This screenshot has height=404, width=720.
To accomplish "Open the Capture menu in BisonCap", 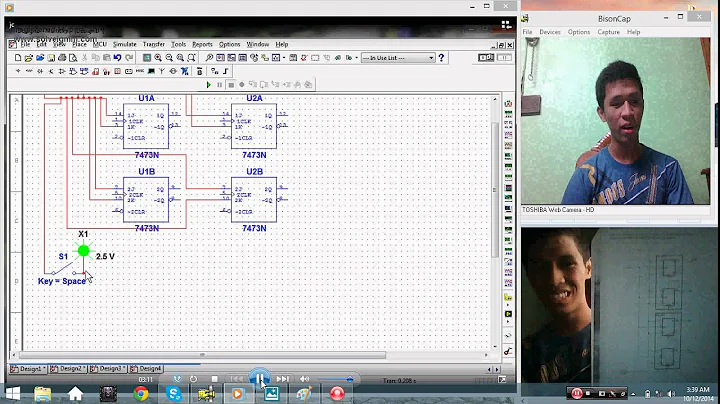I will 608,32.
